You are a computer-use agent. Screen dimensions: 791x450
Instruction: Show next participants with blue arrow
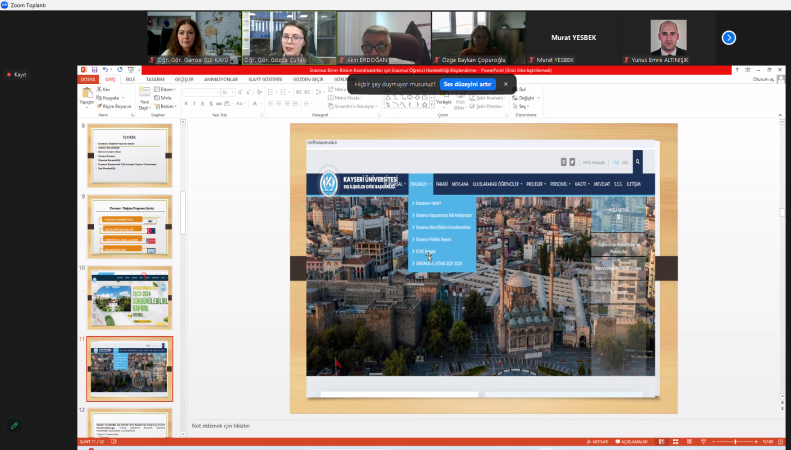pyautogui.click(x=728, y=38)
